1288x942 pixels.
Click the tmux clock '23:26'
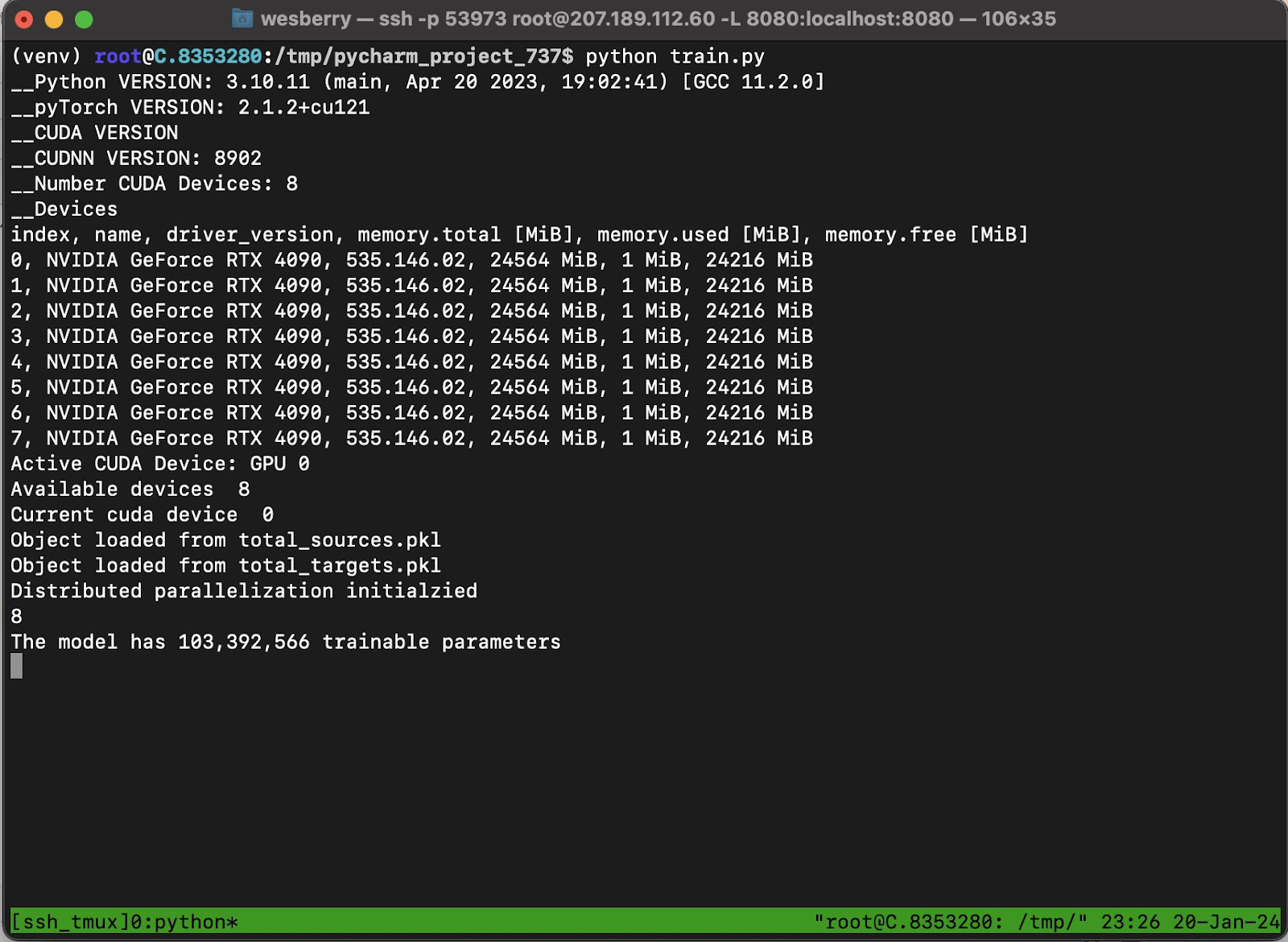point(1131,923)
